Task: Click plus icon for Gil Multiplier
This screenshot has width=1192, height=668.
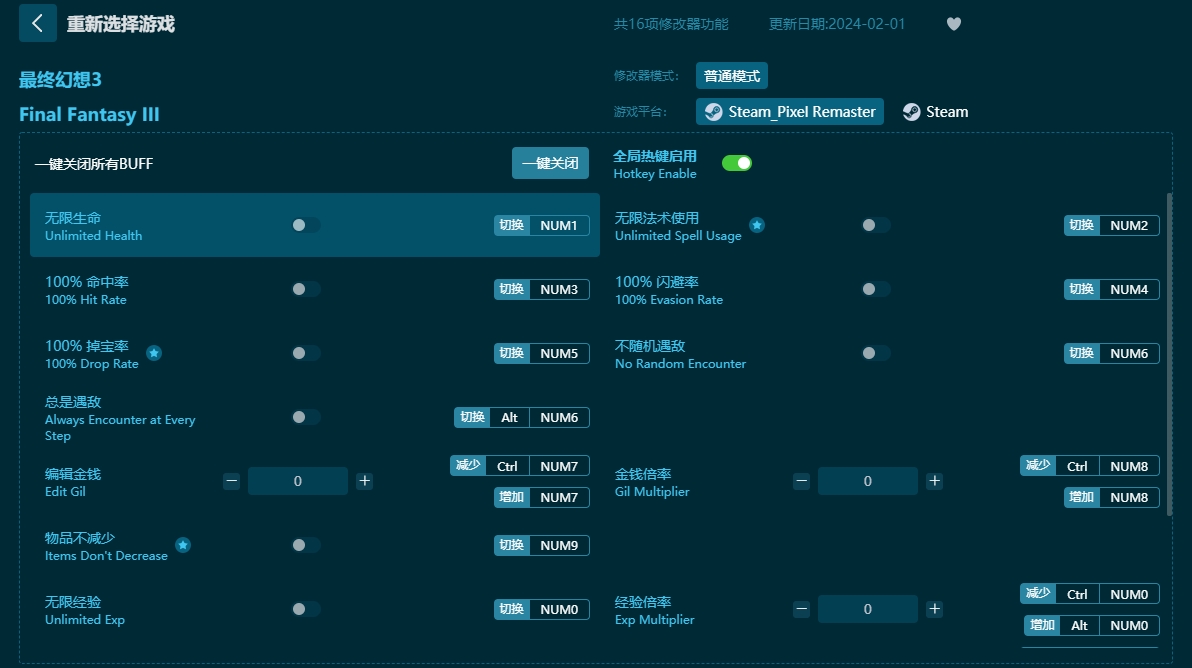Action: 934,481
